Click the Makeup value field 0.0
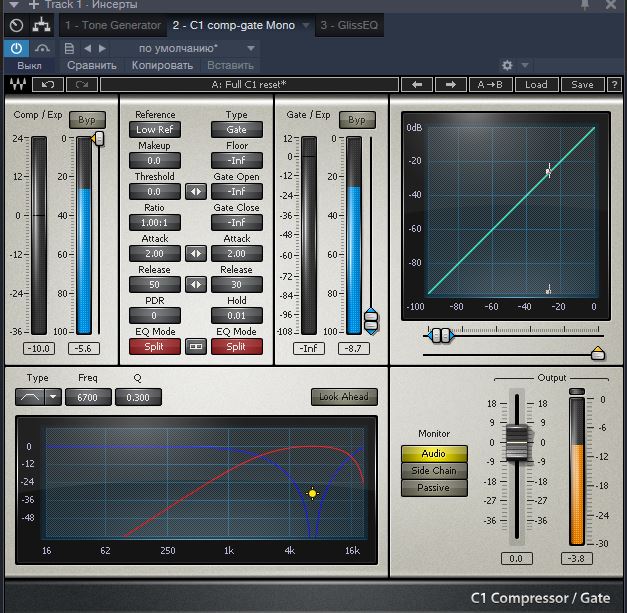 pos(154,161)
